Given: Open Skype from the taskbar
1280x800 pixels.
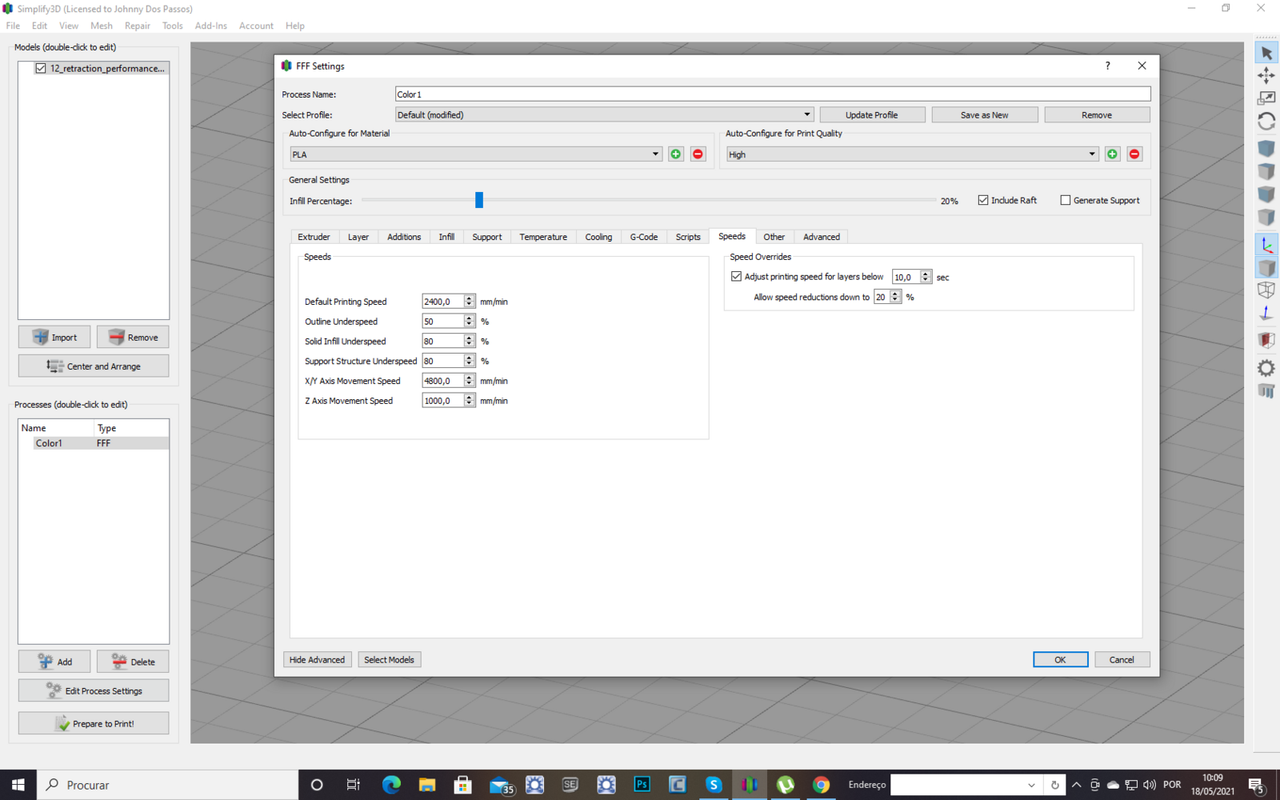Looking at the screenshot, I should 713,785.
